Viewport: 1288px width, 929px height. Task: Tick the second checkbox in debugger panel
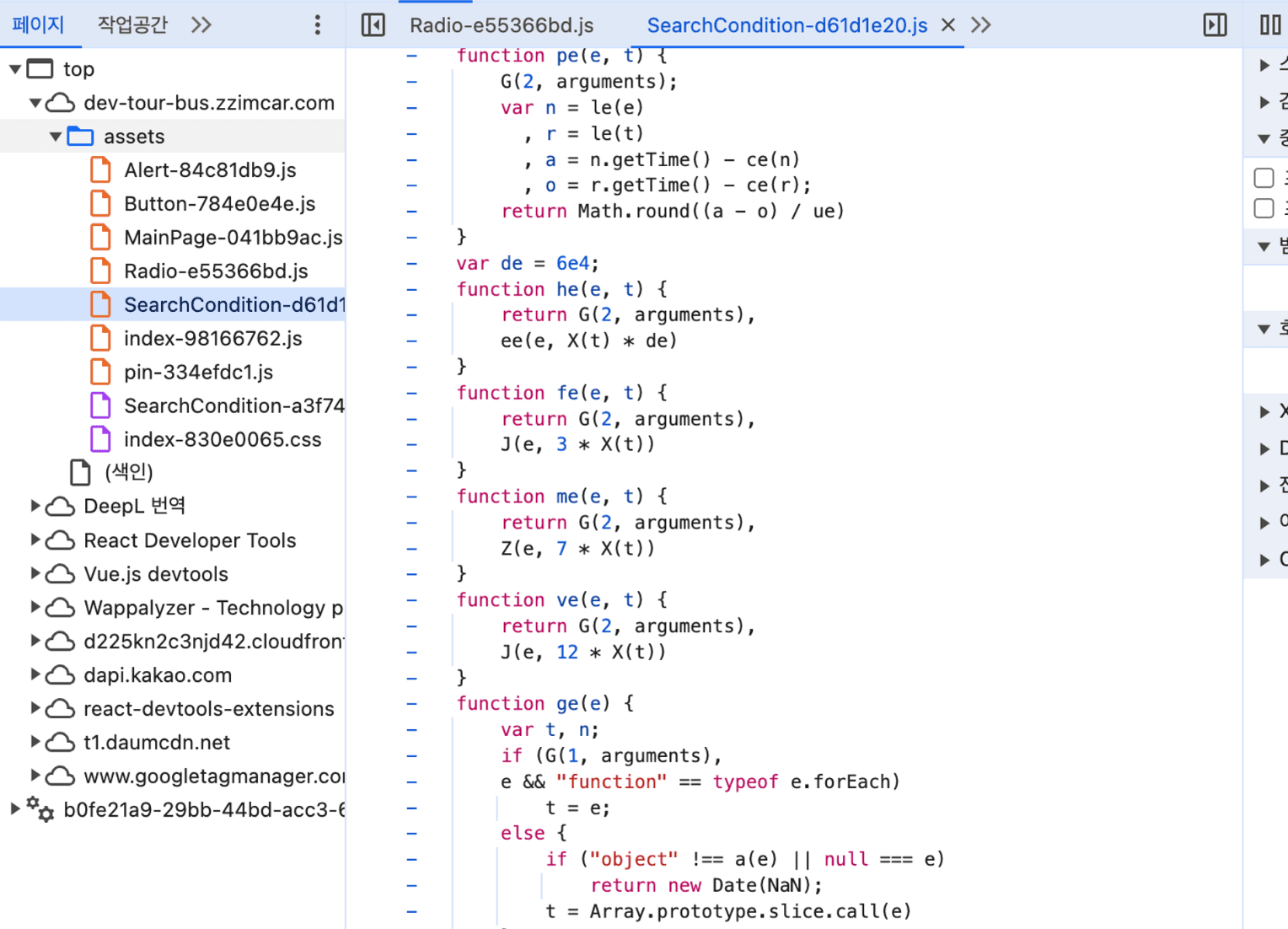coord(1264,208)
